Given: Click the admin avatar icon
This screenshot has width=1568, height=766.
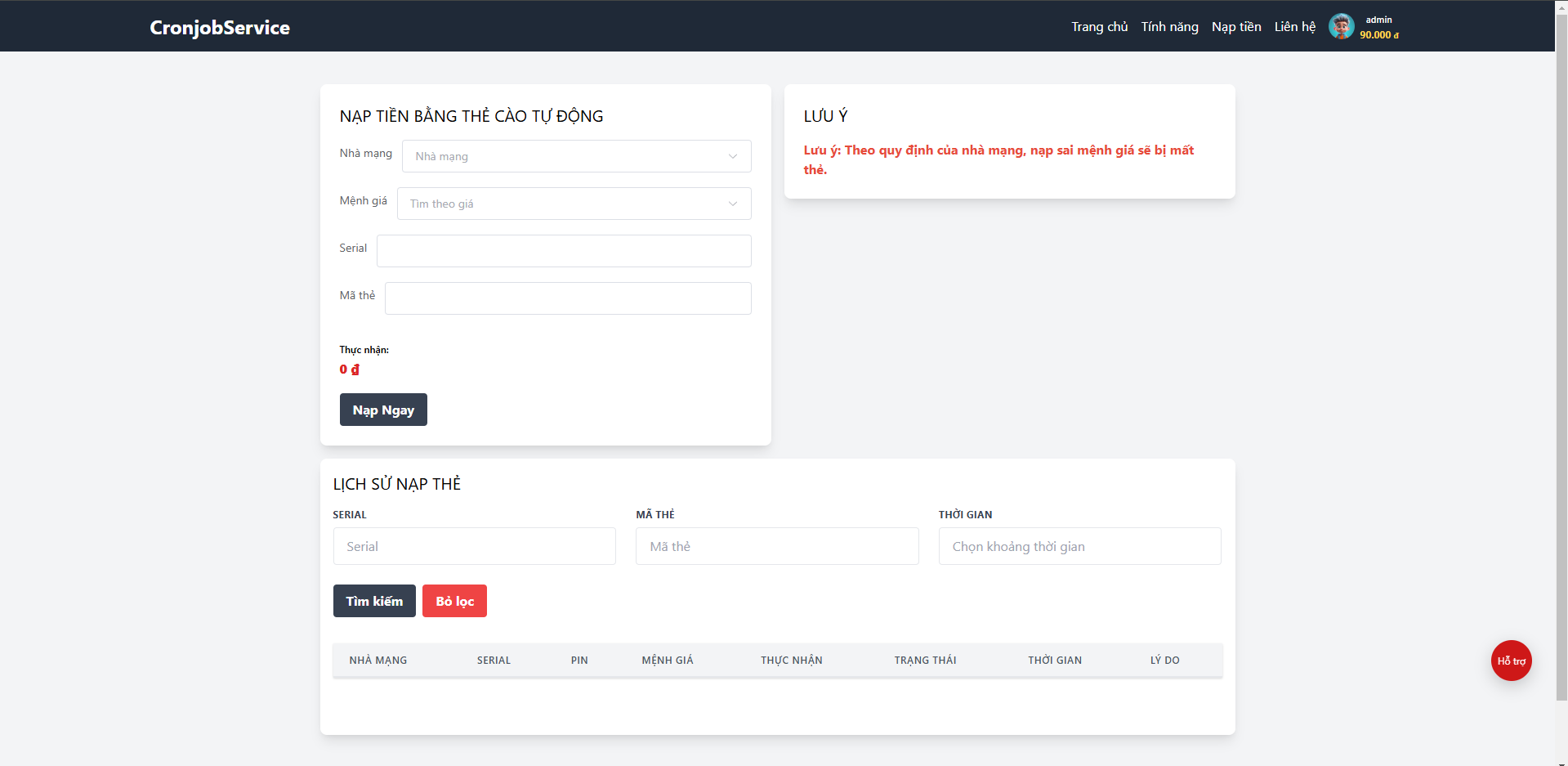Looking at the screenshot, I should [1341, 27].
